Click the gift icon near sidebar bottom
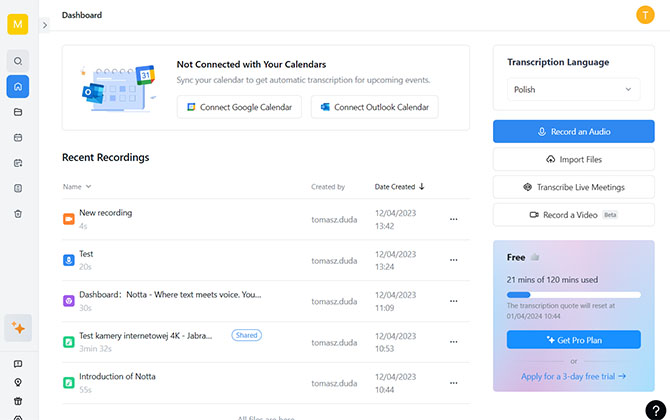This screenshot has width=670, height=420. [18, 401]
